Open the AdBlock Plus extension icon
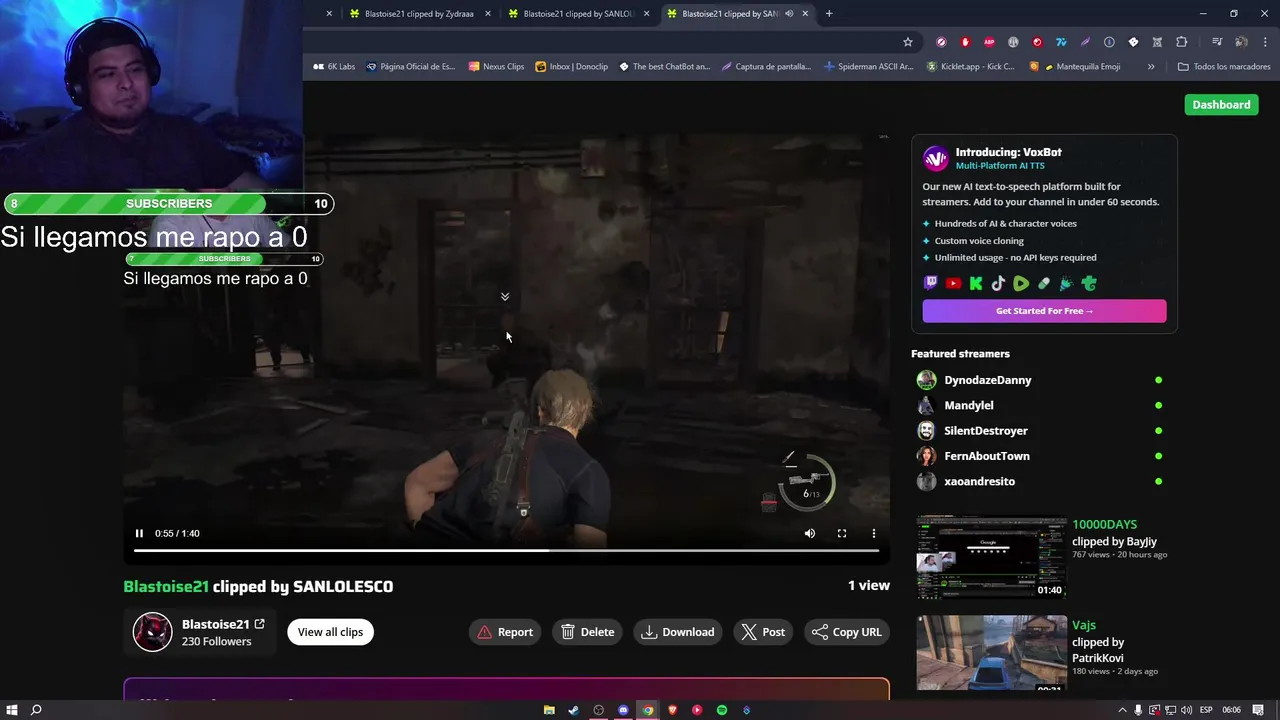This screenshot has width=1280, height=720. click(x=989, y=42)
